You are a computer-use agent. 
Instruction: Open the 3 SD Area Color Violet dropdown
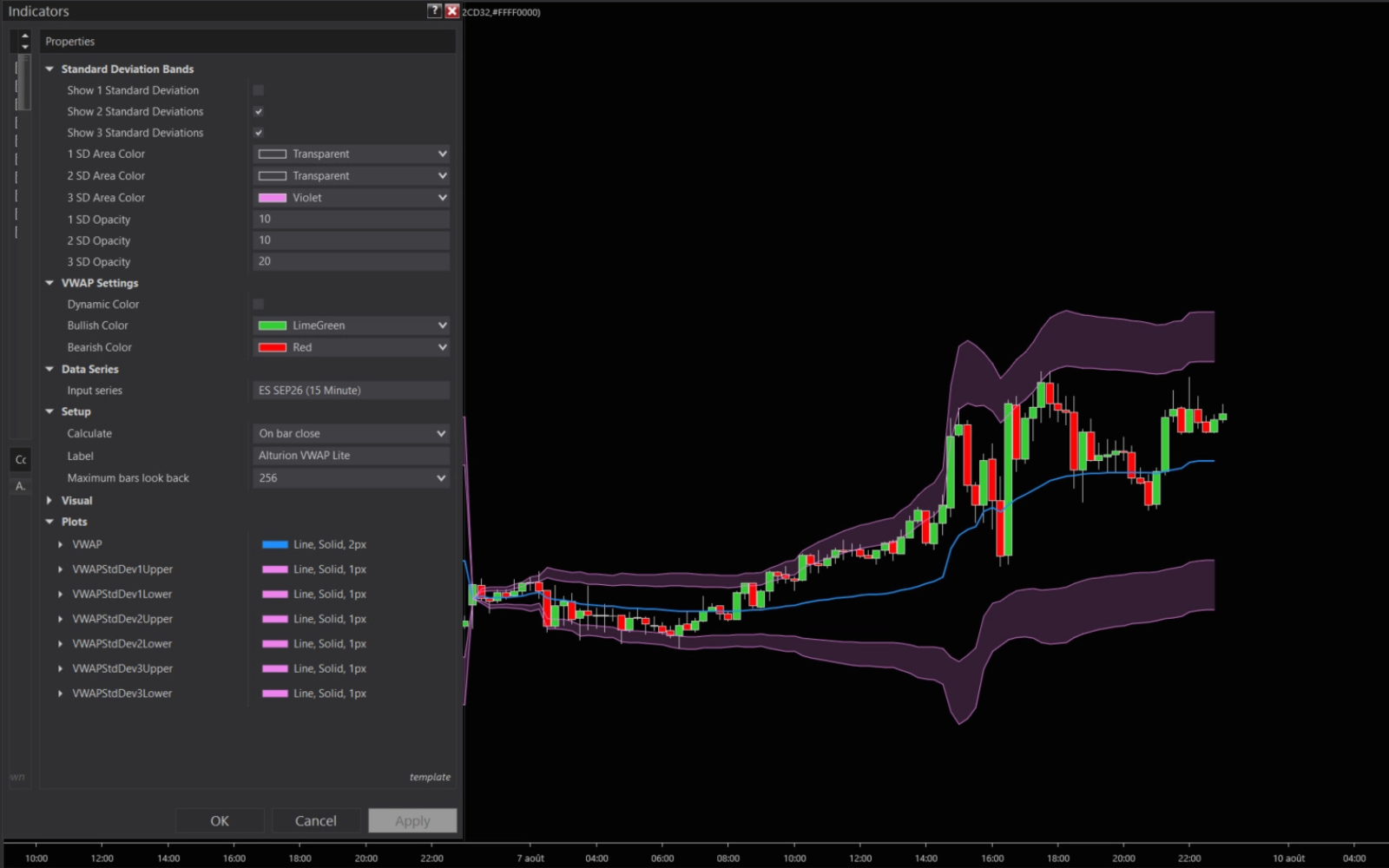(352, 198)
